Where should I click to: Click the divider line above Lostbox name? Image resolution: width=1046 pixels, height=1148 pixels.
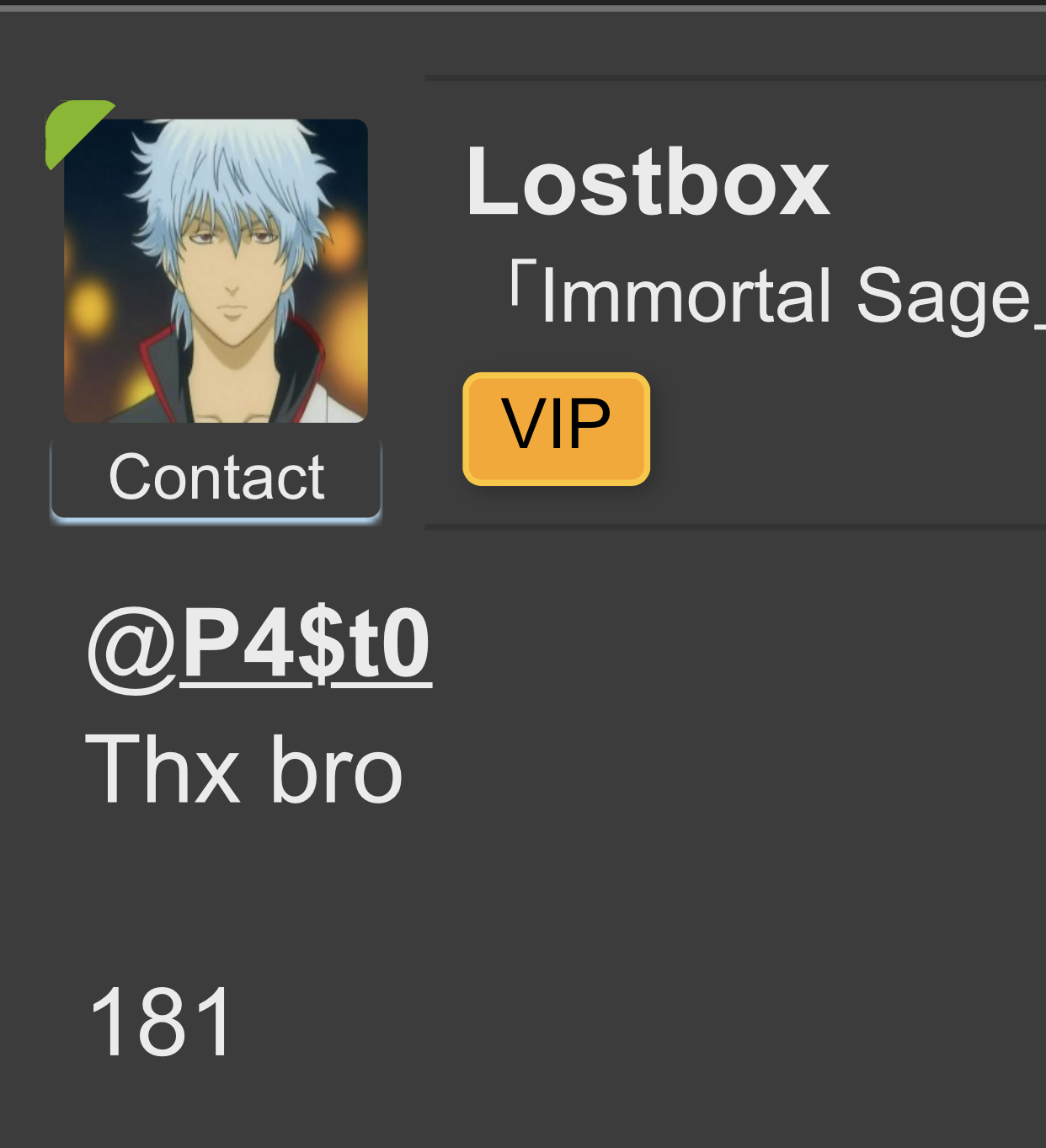(x=735, y=78)
